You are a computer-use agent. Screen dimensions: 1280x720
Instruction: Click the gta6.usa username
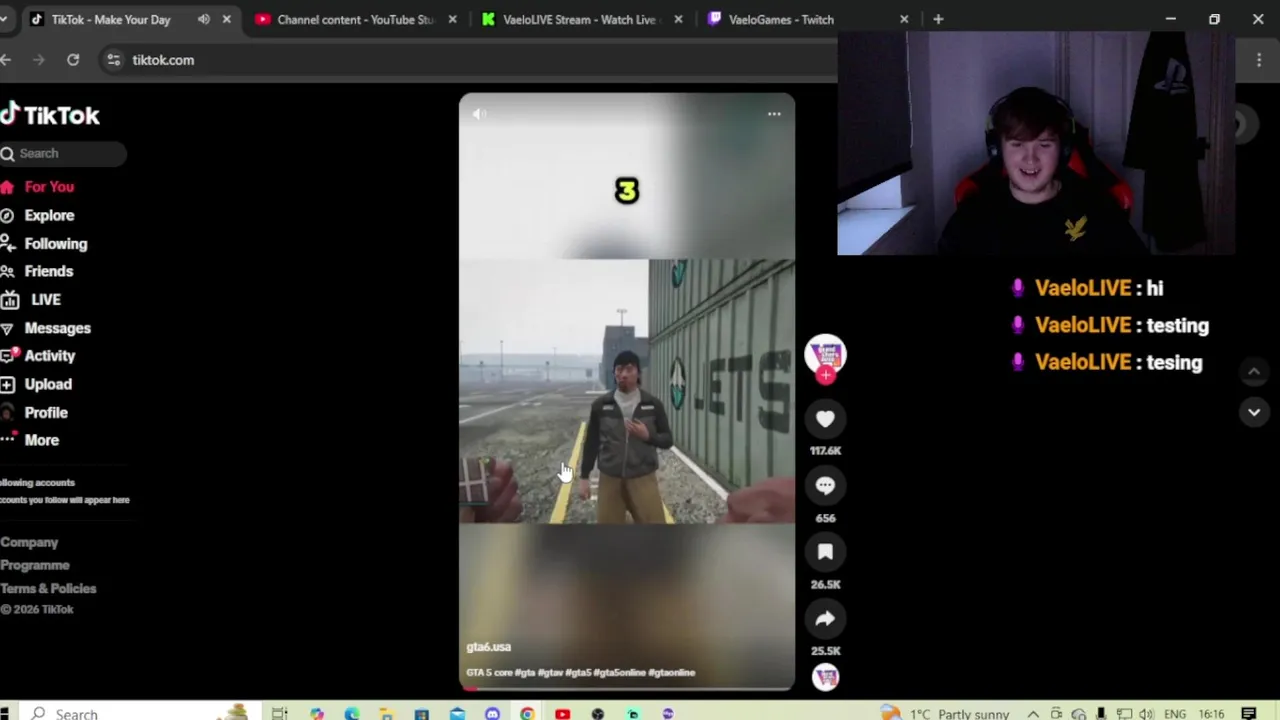click(488, 647)
